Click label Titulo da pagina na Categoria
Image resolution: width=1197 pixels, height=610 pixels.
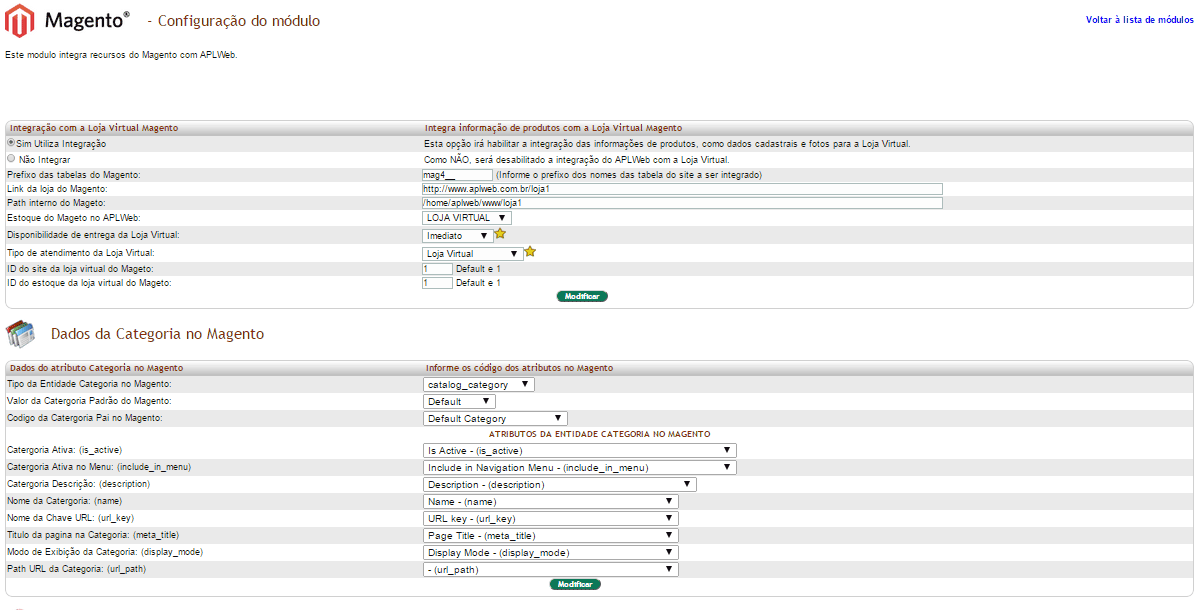pos(92,535)
